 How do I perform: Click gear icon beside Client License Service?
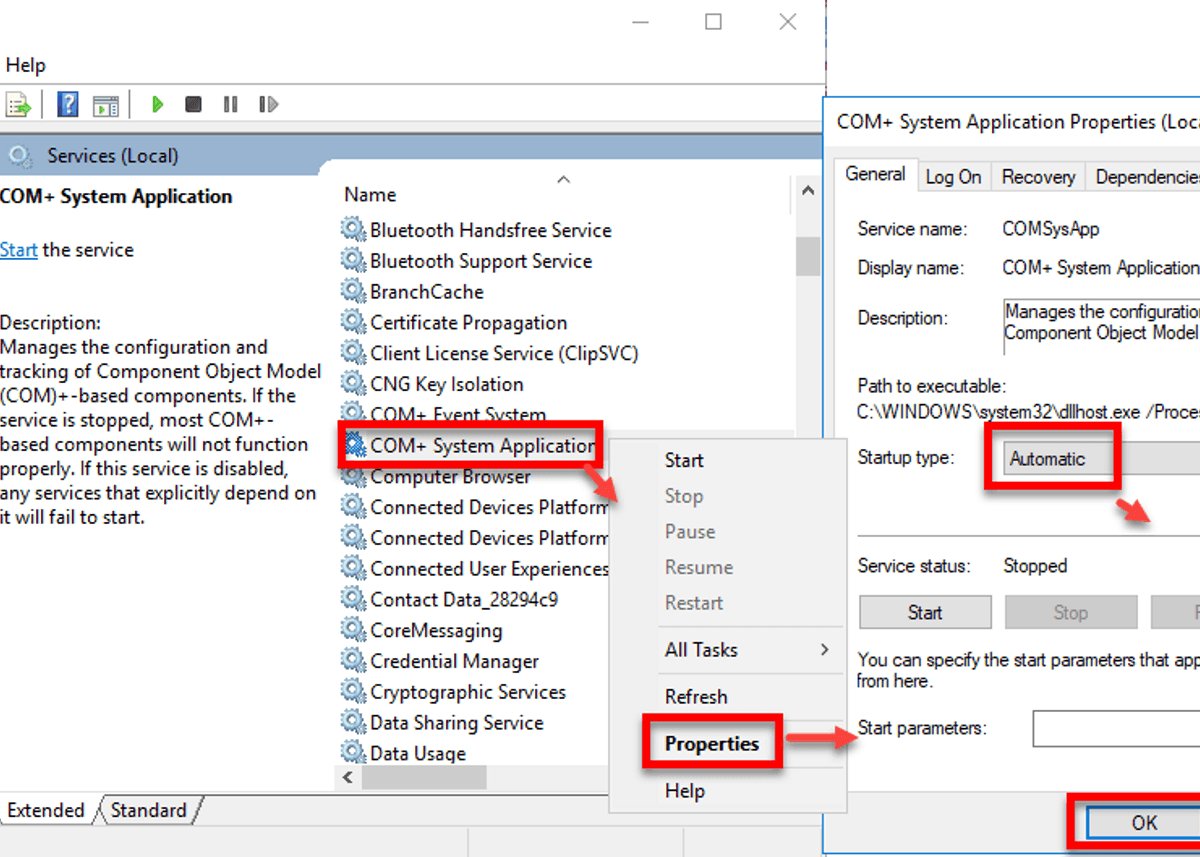pos(354,353)
